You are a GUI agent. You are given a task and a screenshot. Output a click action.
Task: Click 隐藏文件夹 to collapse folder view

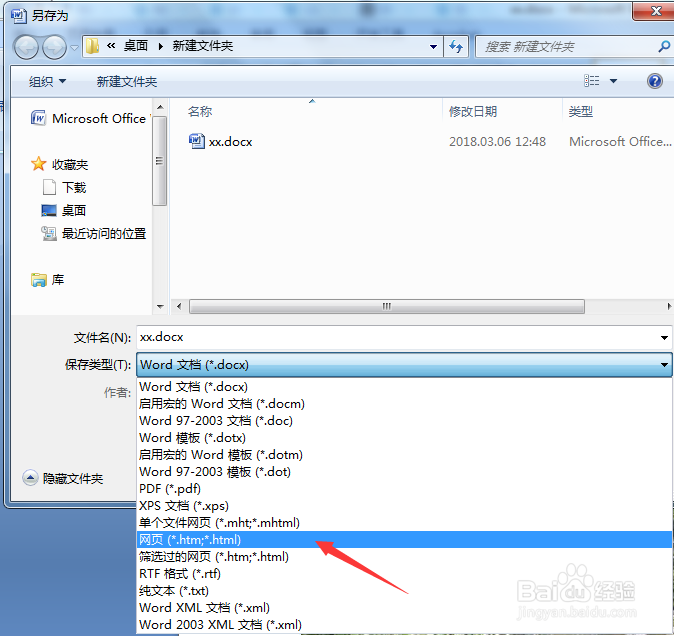point(63,478)
